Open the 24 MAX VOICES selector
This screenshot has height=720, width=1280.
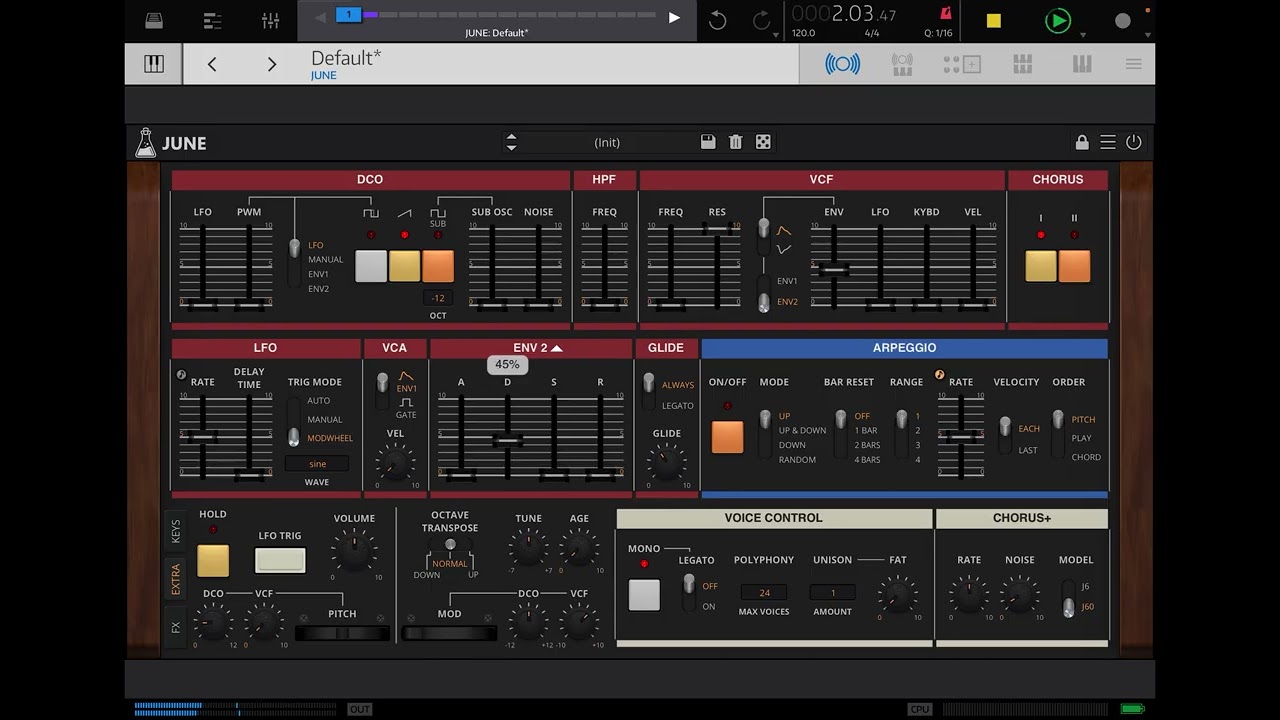(765, 593)
